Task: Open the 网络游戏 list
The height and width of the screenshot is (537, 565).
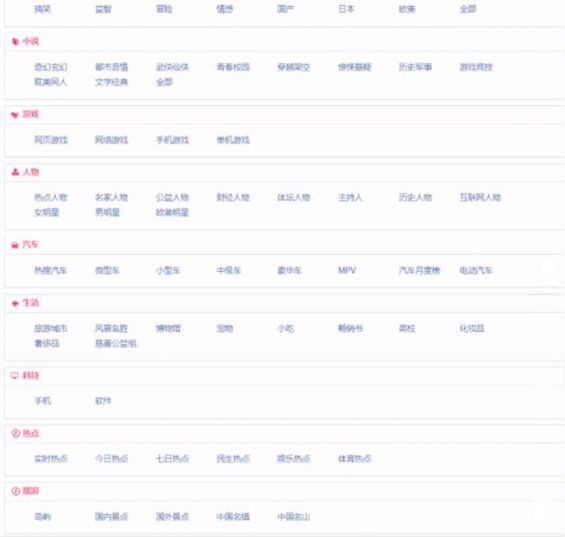Action: (x=111, y=140)
